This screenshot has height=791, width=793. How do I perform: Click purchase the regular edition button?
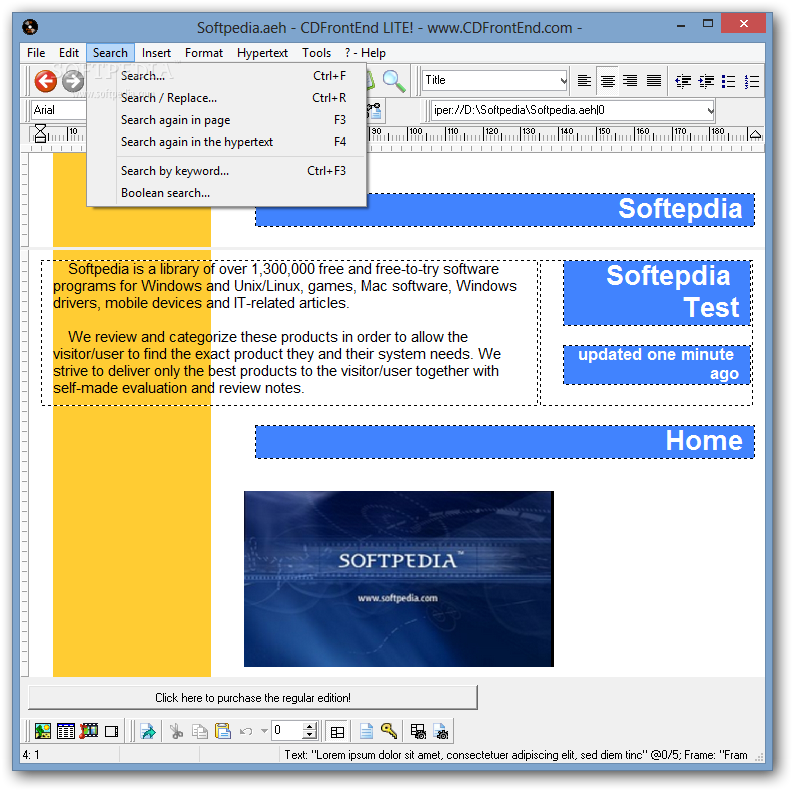[253, 698]
